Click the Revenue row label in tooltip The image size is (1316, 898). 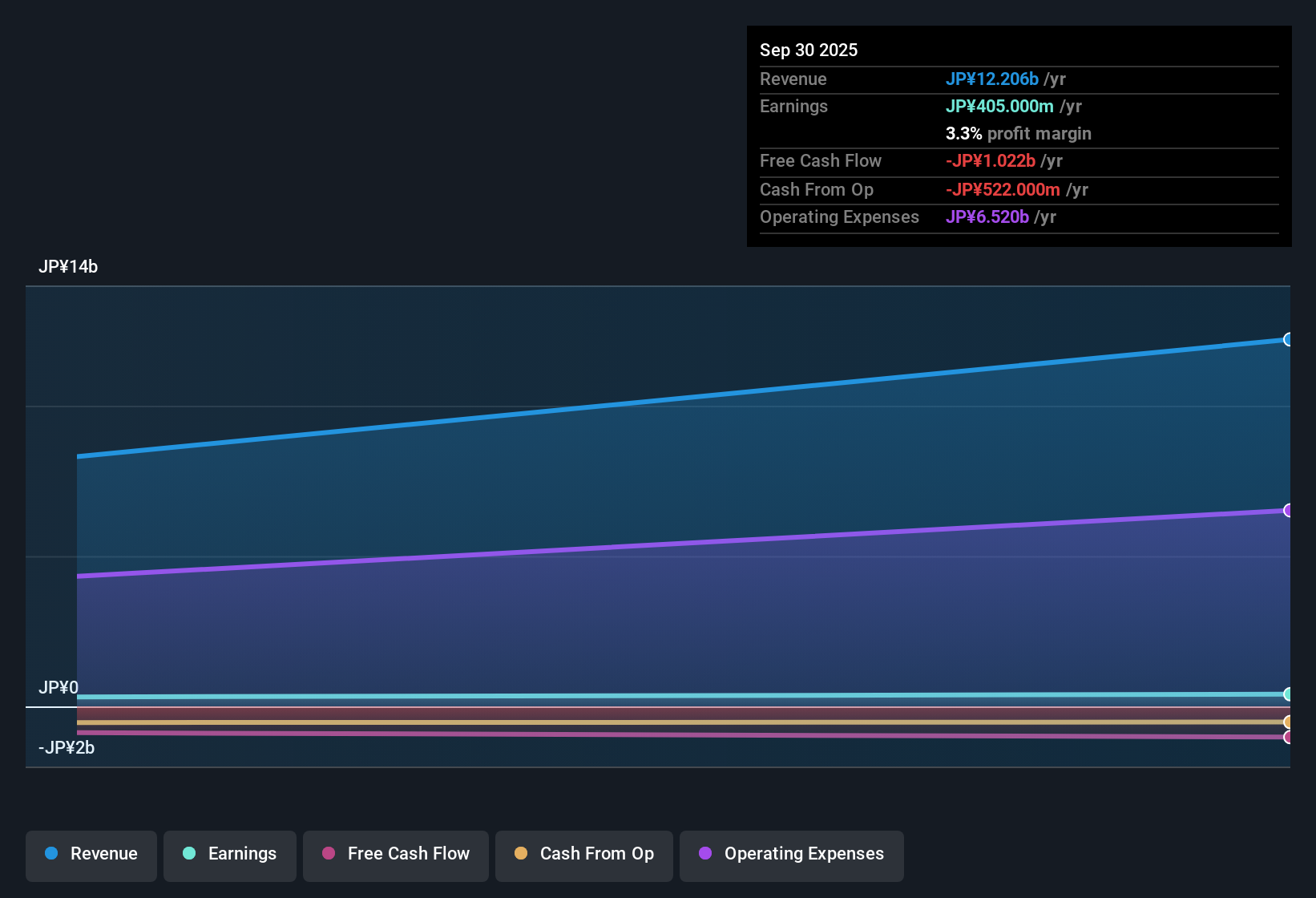coord(793,79)
